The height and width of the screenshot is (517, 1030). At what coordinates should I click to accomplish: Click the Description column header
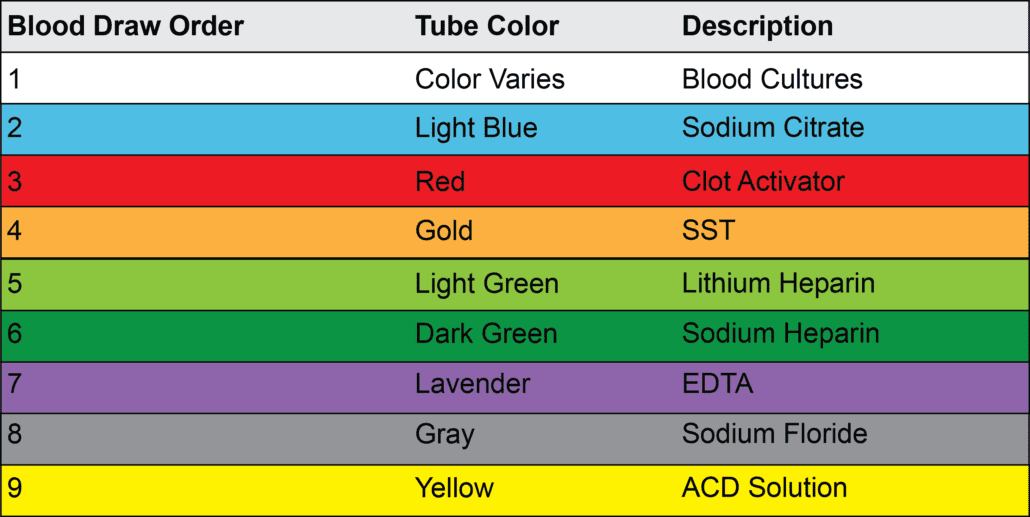point(757,26)
